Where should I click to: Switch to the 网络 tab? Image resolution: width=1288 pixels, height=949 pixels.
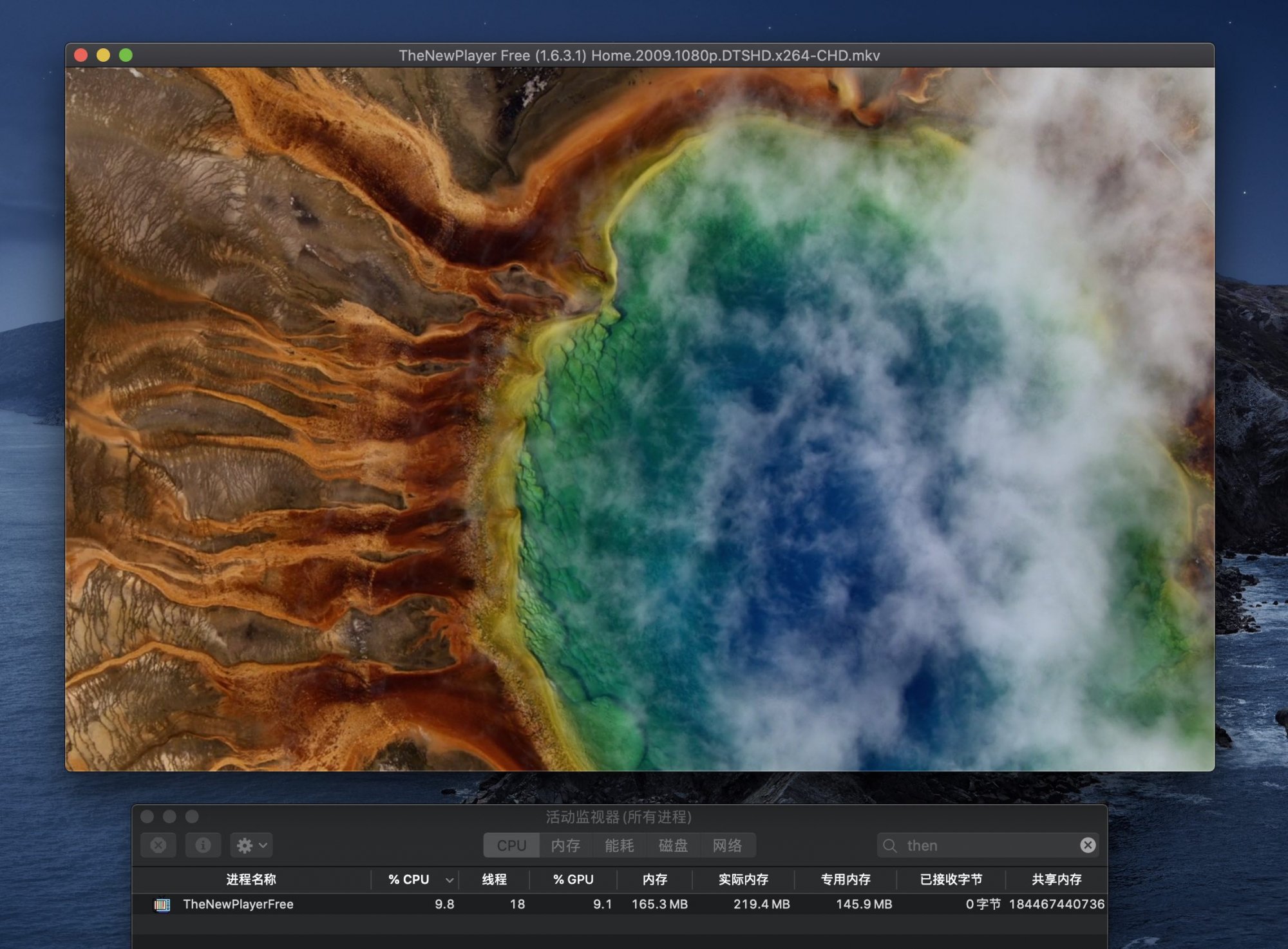coord(728,845)
